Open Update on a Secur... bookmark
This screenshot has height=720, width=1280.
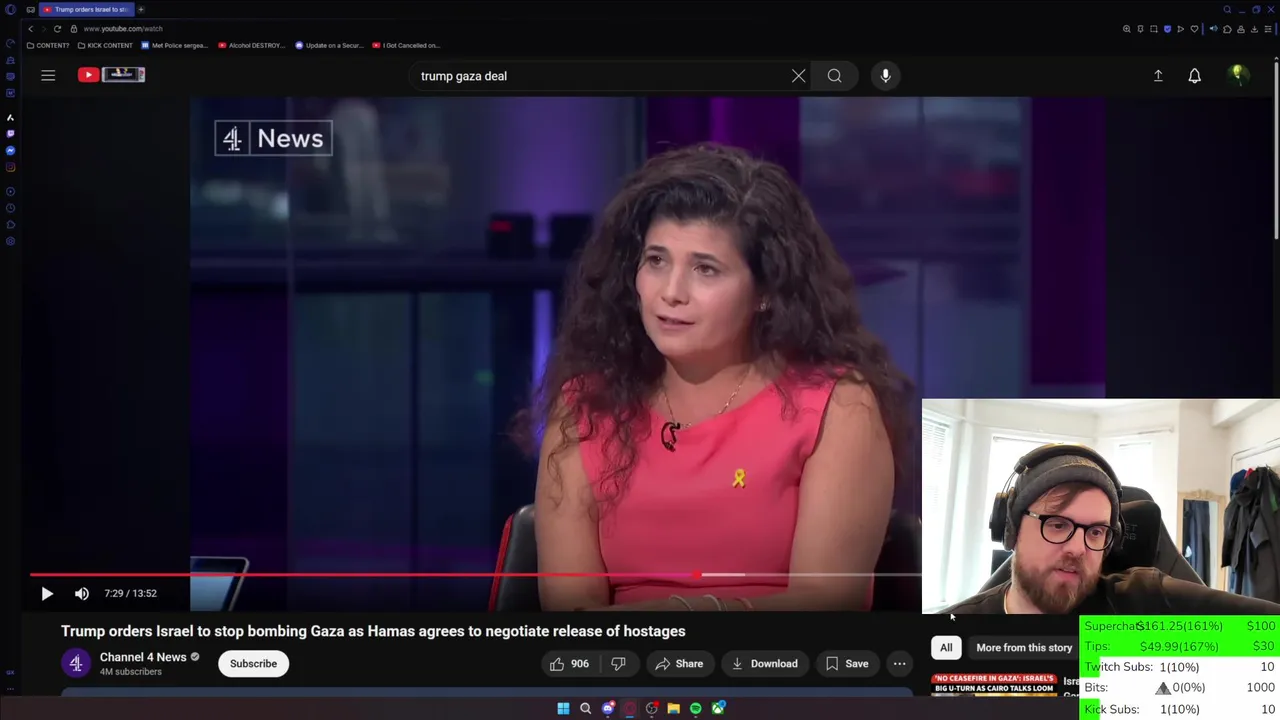(329, 45)
